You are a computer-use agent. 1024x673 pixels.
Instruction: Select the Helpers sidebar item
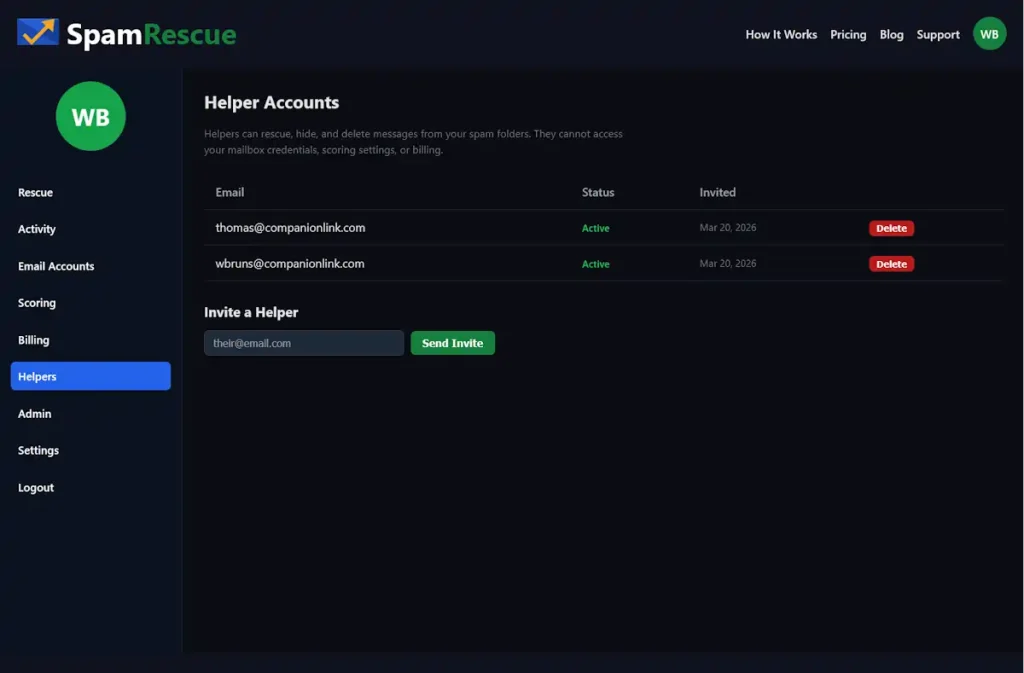coord(90,376)
